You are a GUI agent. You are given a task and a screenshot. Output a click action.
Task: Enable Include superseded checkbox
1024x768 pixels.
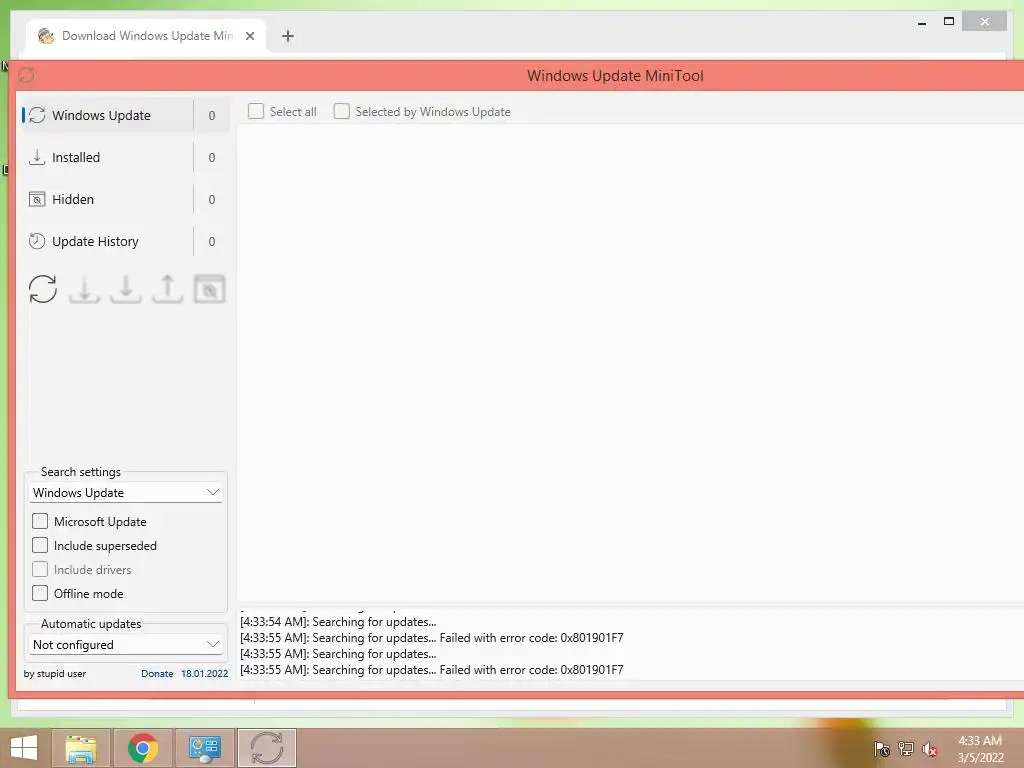pyautogui.click(x=40, y=545)
